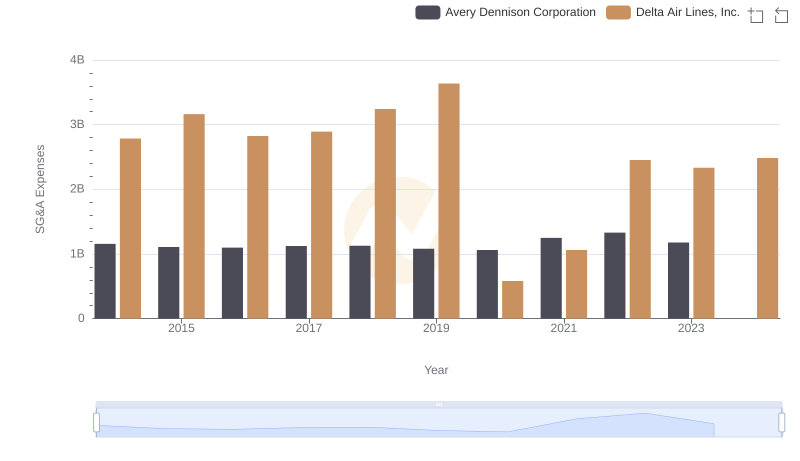Click Delta 2018 orange bar
The image size is (800, 461).
click(x=385, y=214)
